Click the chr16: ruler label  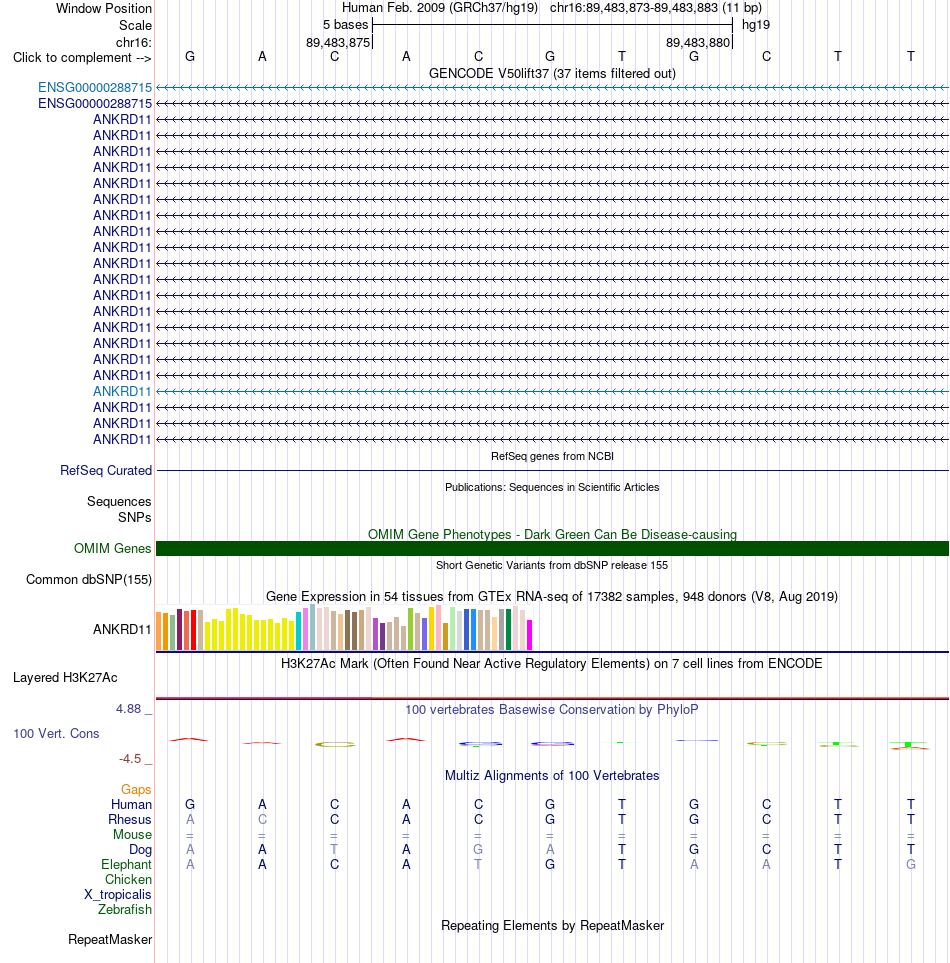click(x=133, y=42)
